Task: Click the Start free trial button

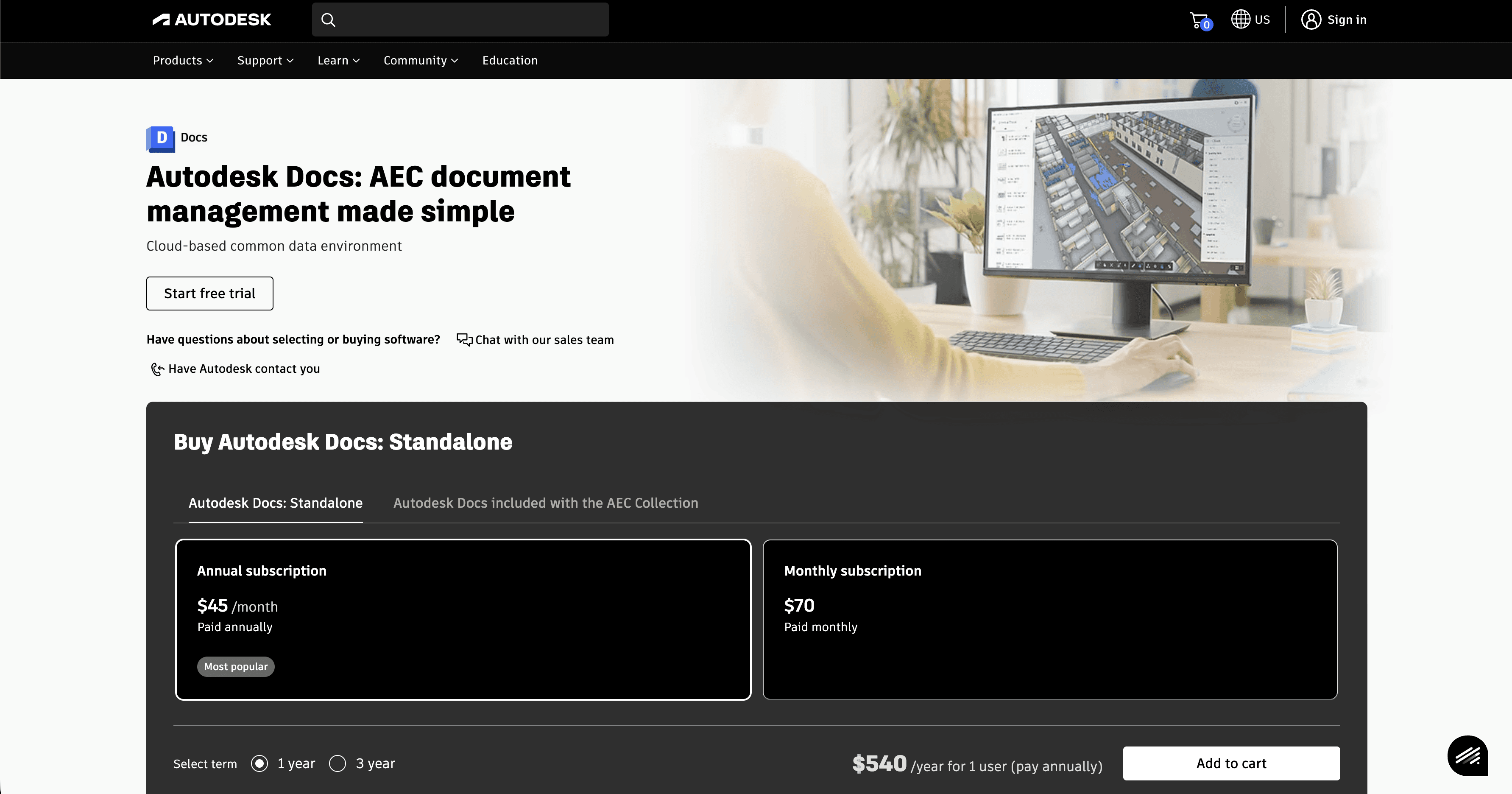Action: tap(209, 294)
